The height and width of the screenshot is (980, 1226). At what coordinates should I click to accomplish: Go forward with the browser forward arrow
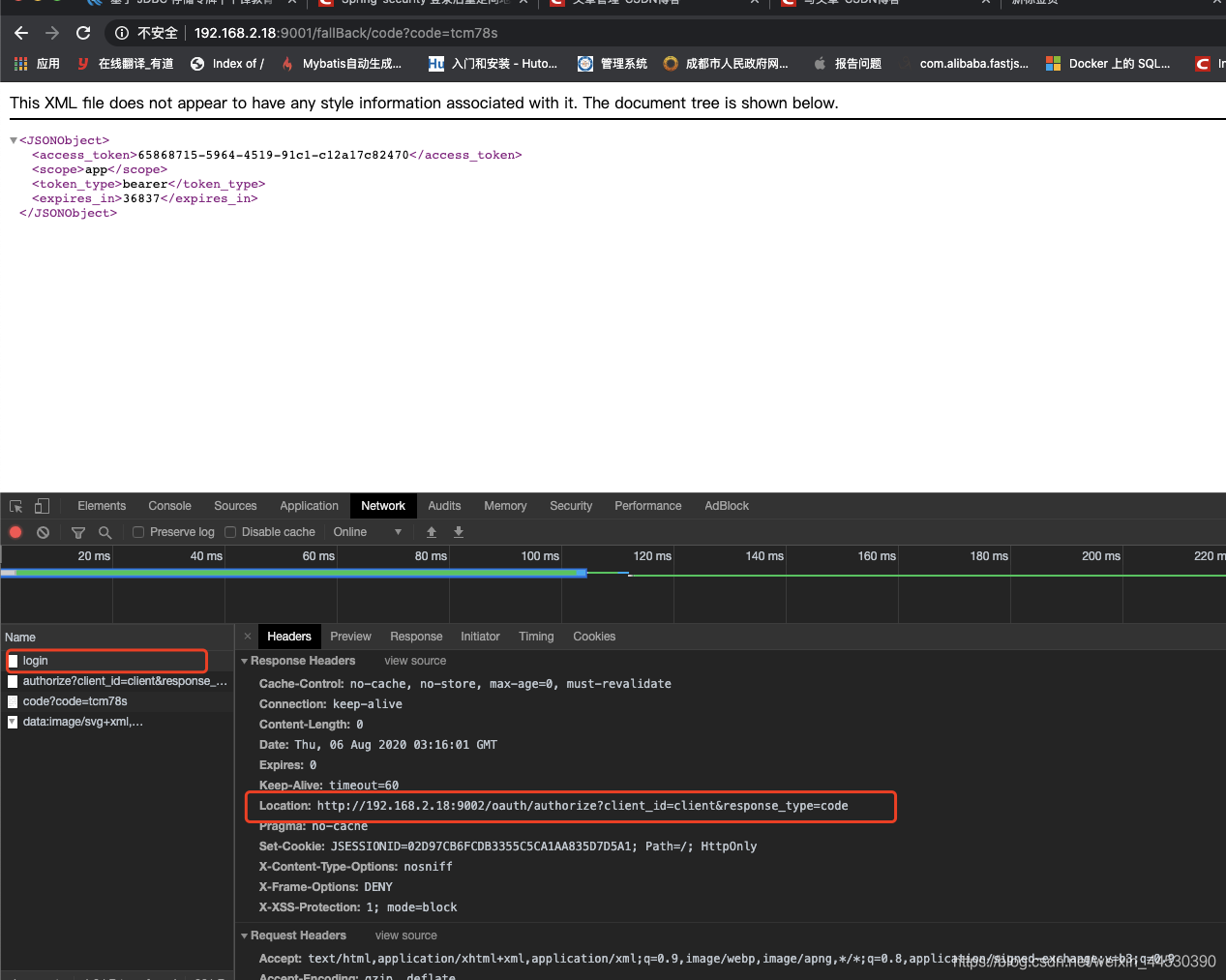52,33
